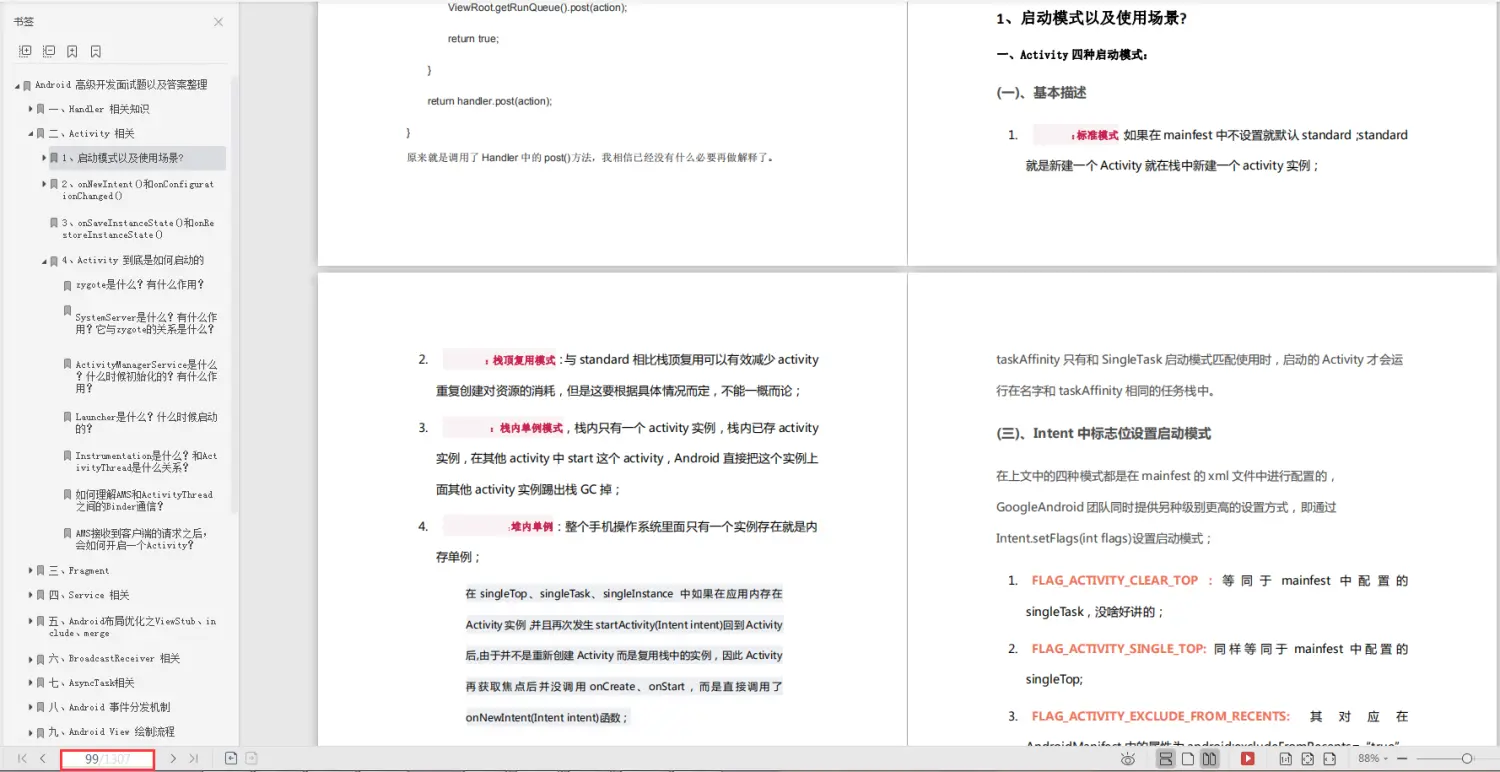
Task: Close the 书签 bookmarks panel
Action: [218, 22]
